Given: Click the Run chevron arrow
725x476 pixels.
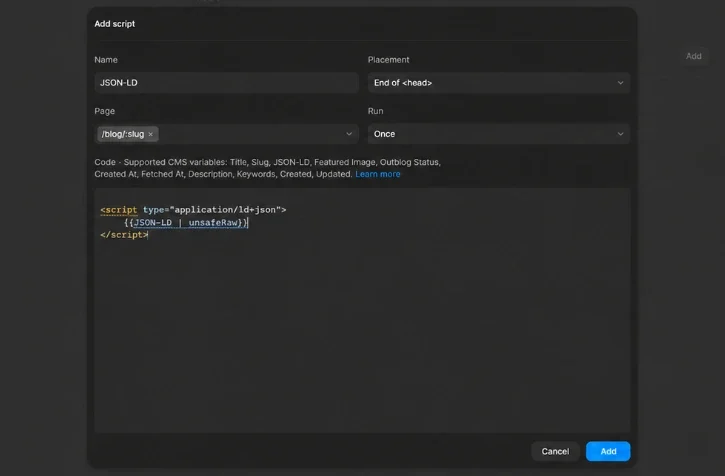Looking at the screenshot, I should click(x=620, y=134).
